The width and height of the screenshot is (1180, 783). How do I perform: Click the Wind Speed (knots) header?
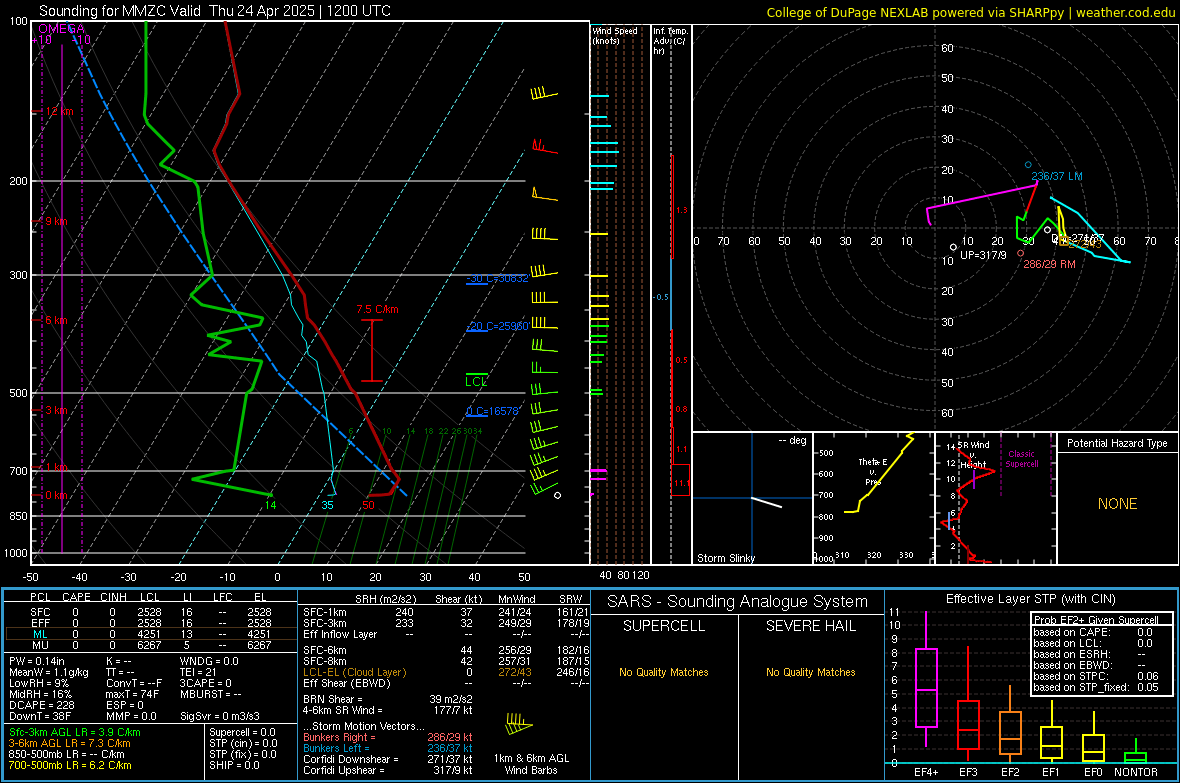(x=615, y=35)
